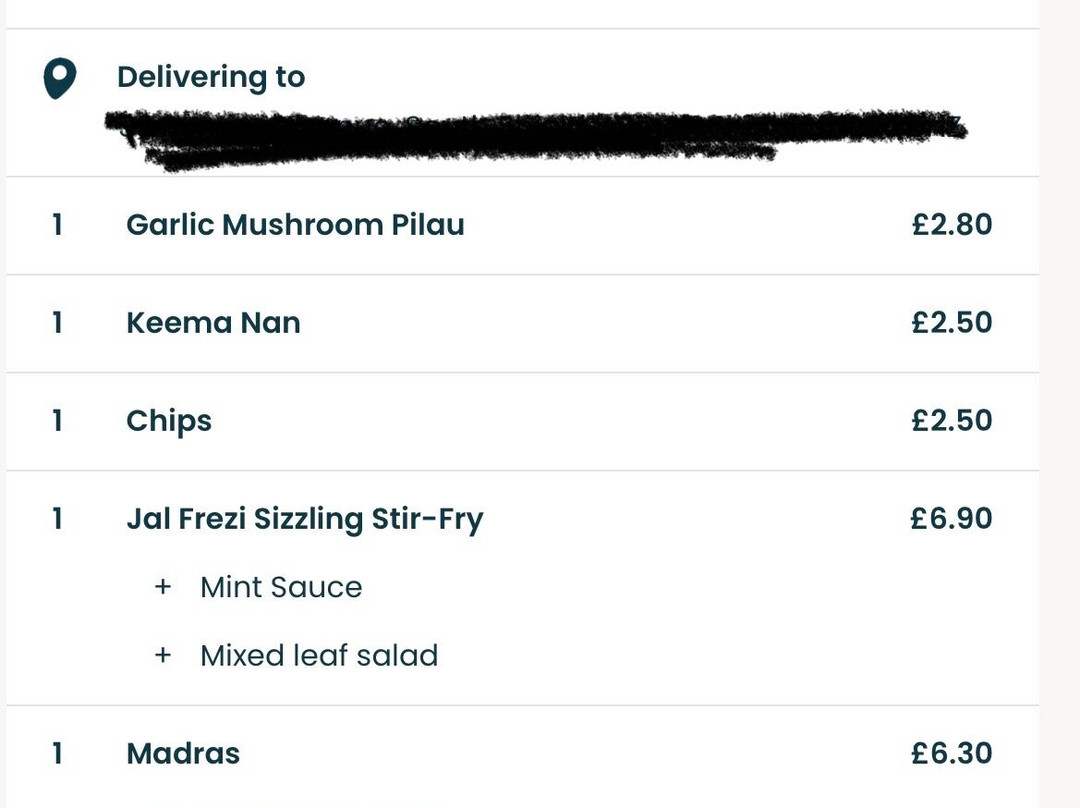1080x808 pixels.
Task: Click the £6.90 price
Action: coord(951,518)
